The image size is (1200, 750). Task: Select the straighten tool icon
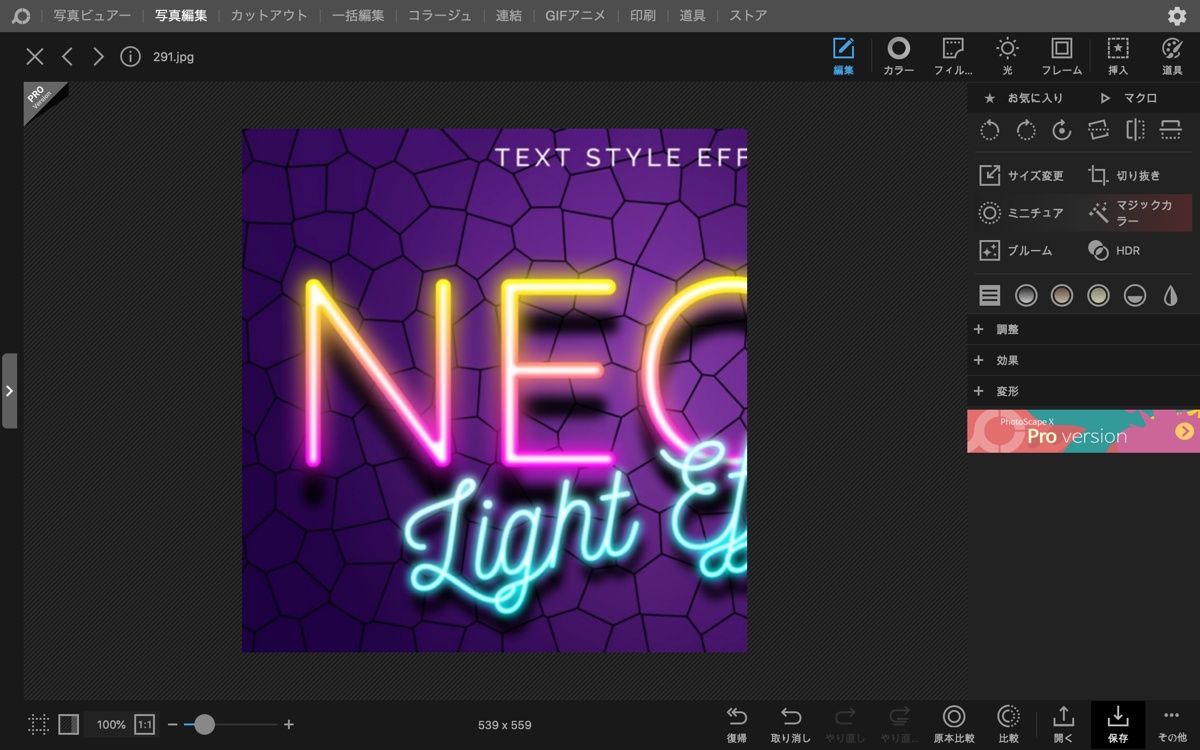coord(1098,130)
